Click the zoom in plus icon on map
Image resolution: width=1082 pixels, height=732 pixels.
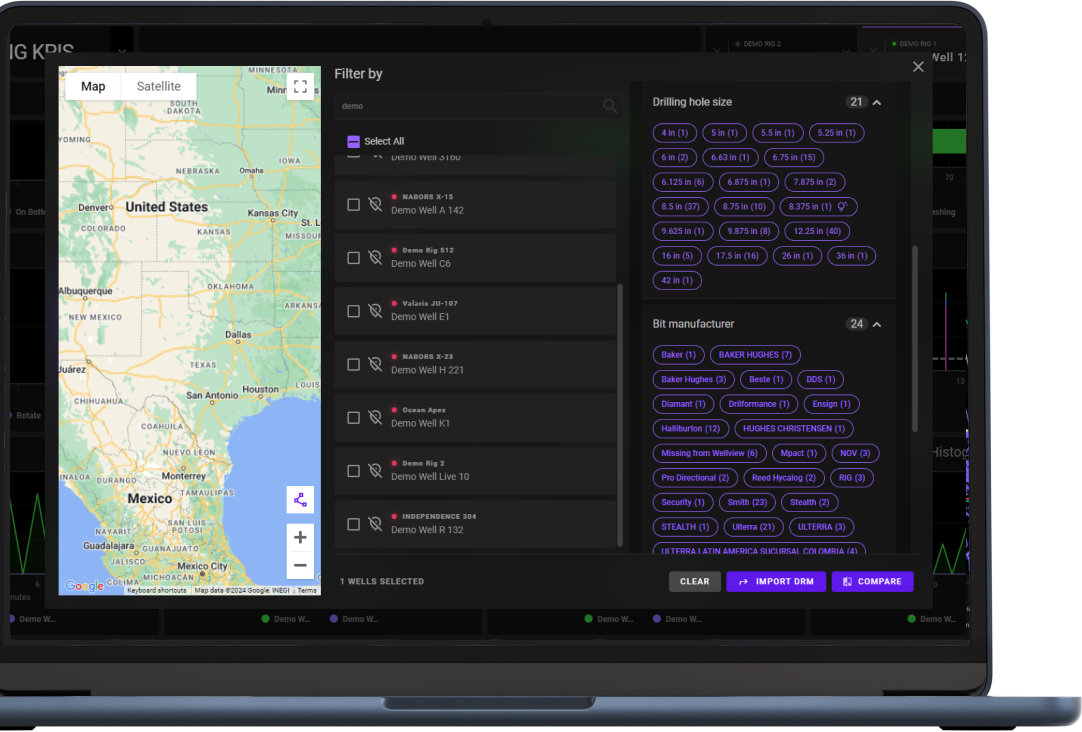(x=300, y=536)
